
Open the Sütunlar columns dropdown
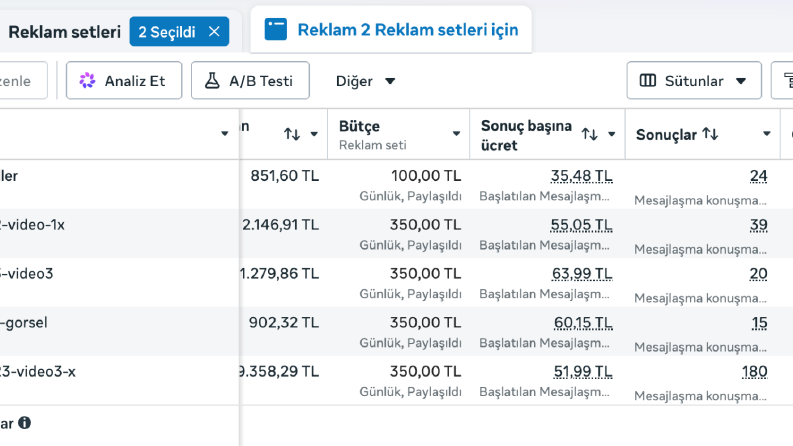694,80
